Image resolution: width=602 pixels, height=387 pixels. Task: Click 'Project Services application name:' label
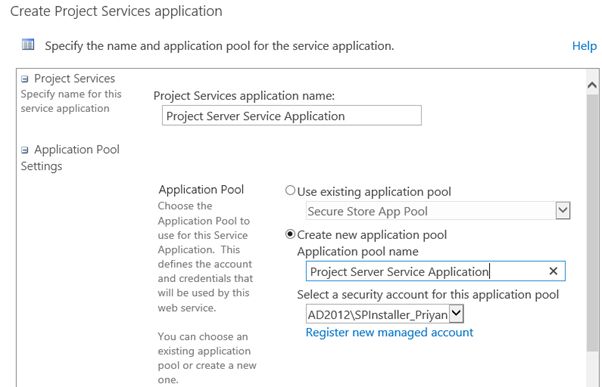pos(244,96)
